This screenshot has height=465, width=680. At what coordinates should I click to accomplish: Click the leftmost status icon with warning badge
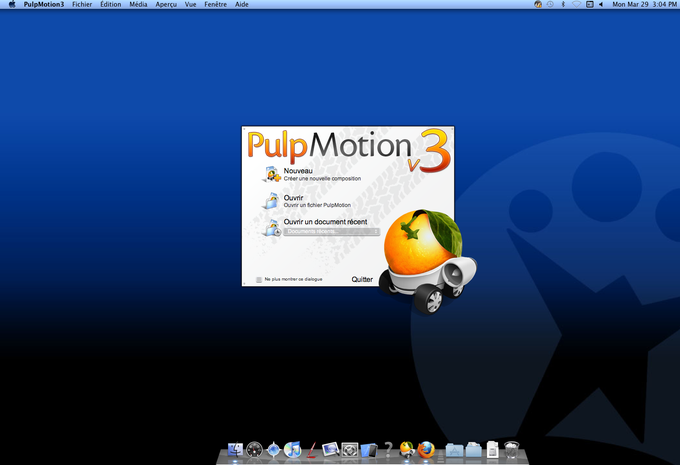(538, 4)
